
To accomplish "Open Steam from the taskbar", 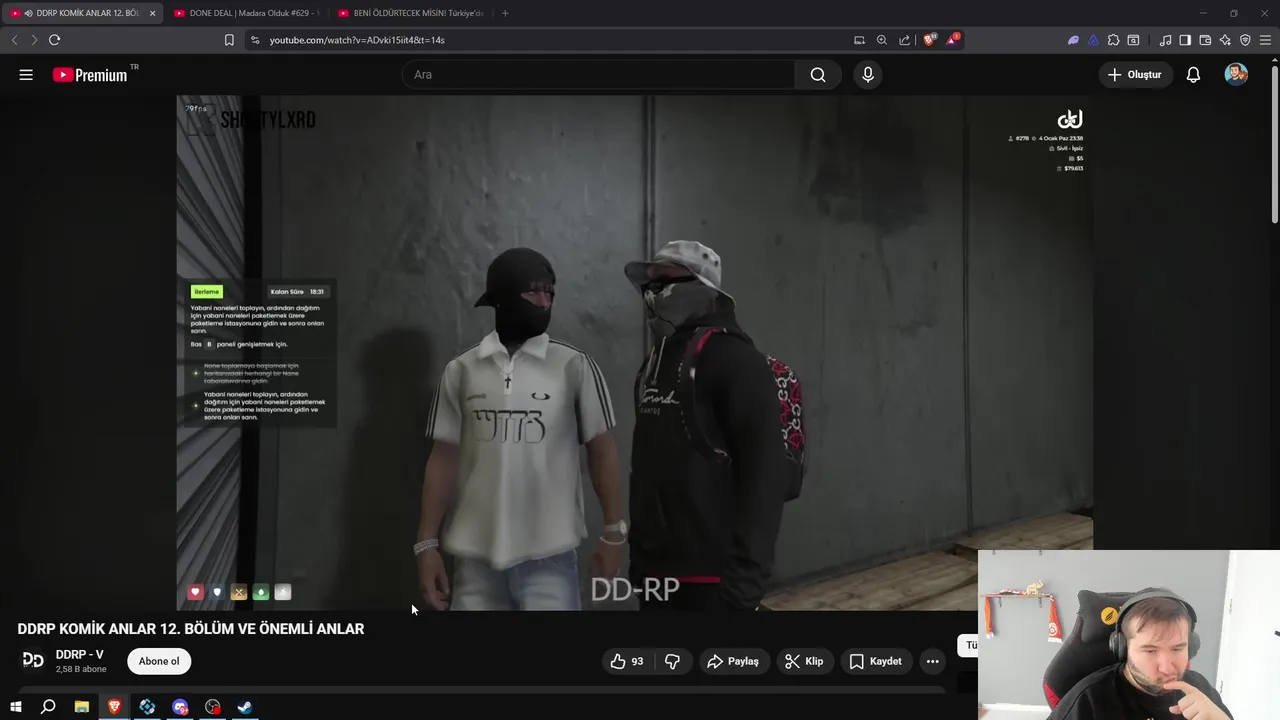I will pos(244,707).
